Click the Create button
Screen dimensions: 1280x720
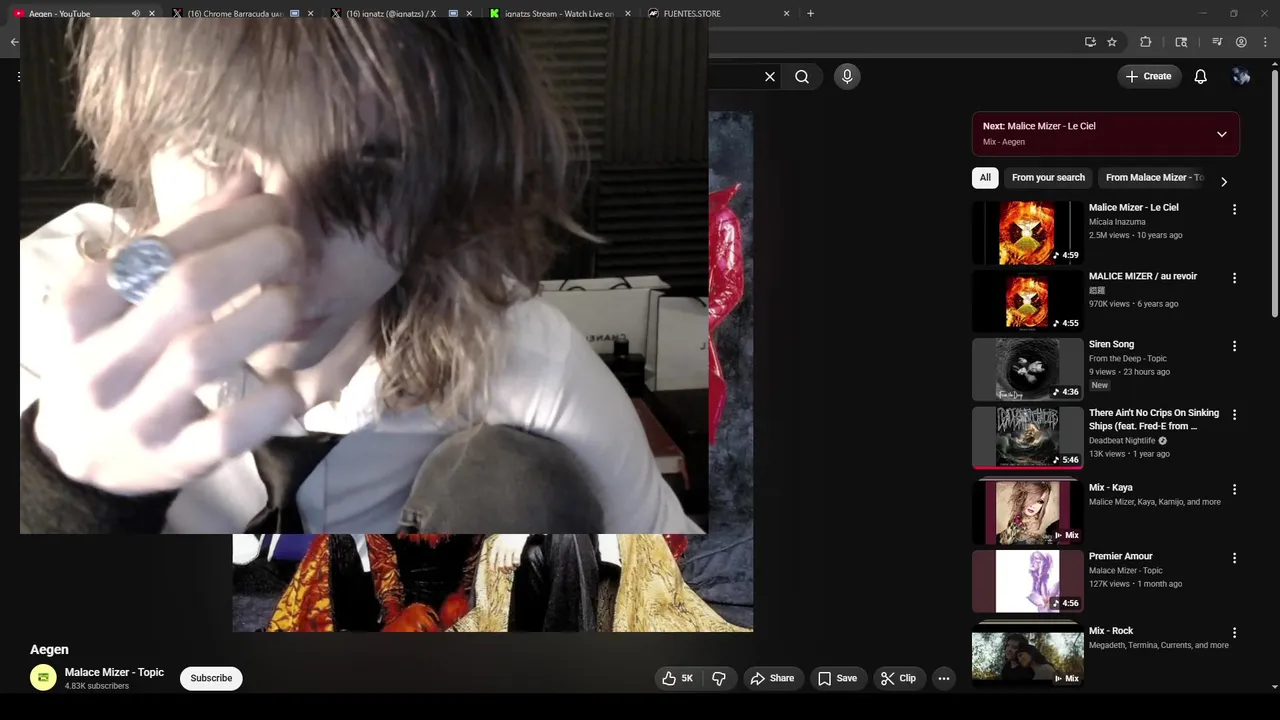pos(1148,76)
